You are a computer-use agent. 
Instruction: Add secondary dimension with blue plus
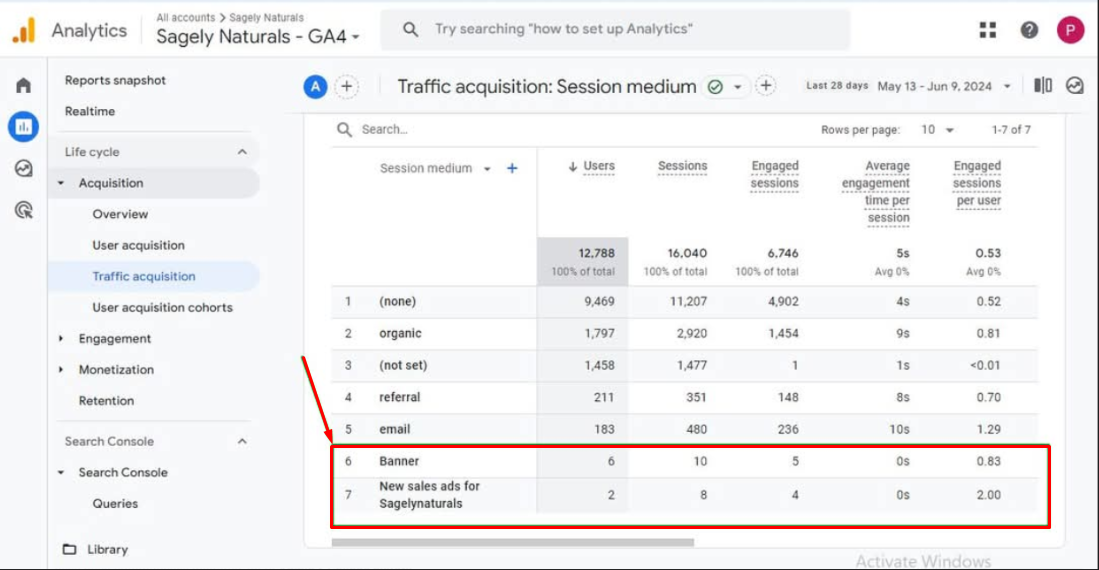tap(512, 168)
